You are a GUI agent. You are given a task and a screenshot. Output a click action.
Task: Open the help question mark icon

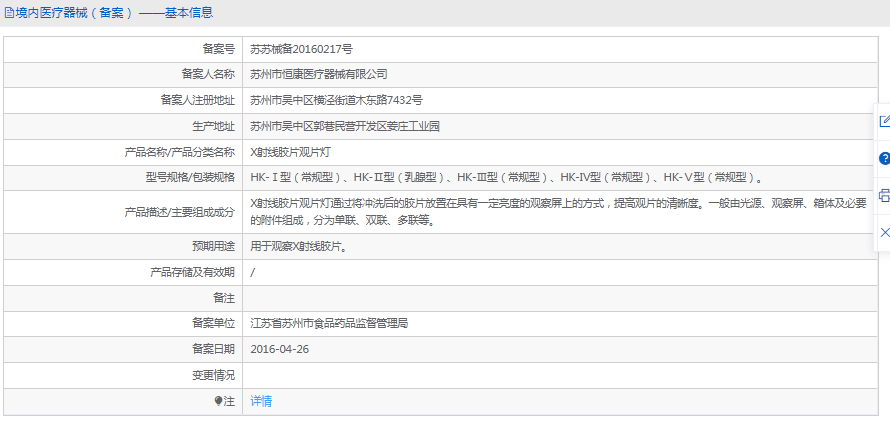pyautogui.click(x=884, y=158)
